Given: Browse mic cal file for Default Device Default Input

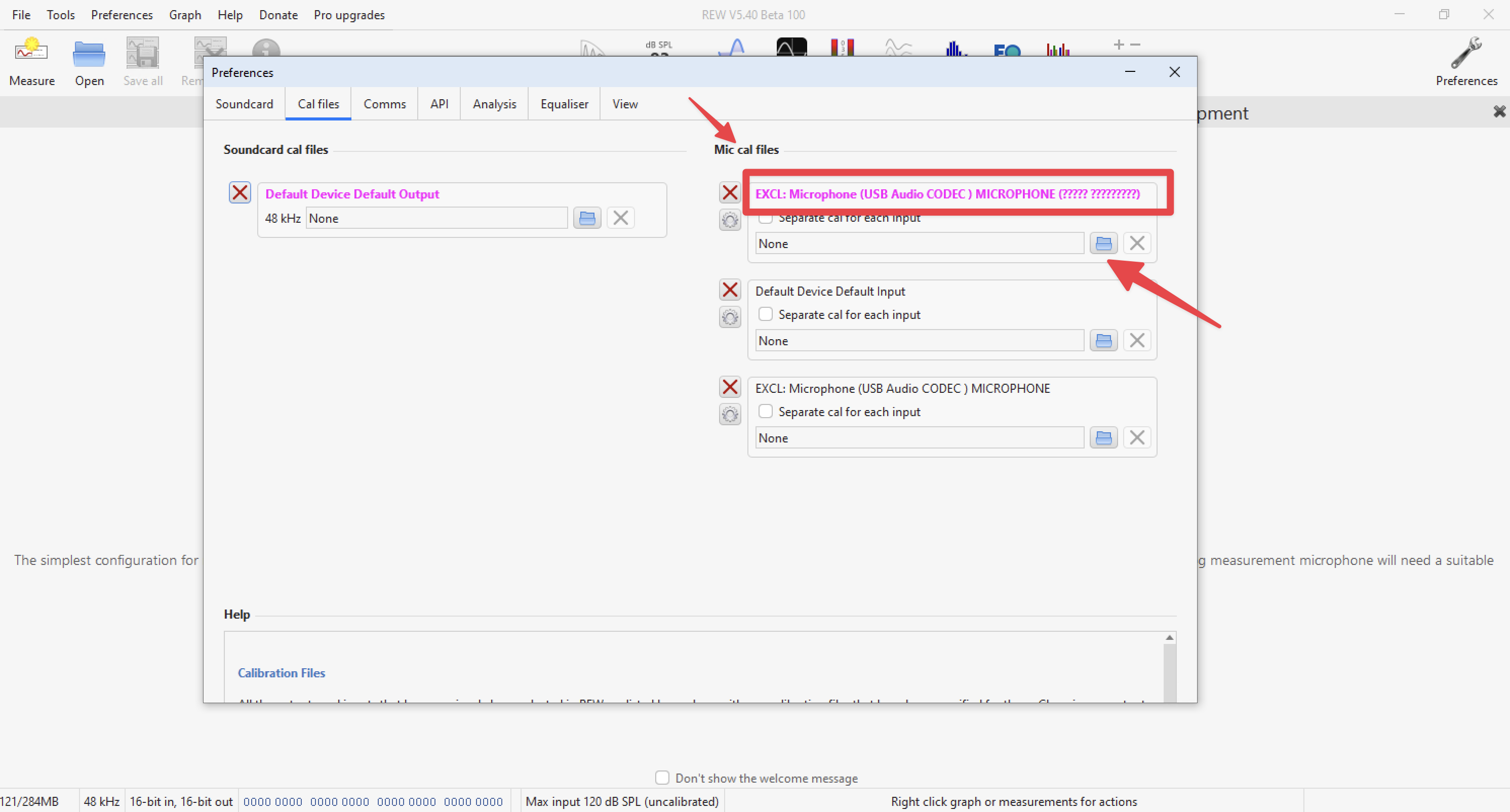Looking at the screenshot, I should coord(1103,340).
